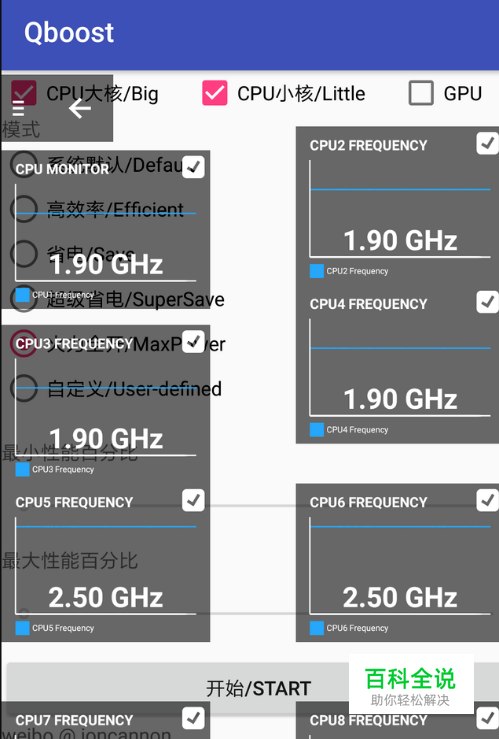The width and height of the screenshot is (499, 739).
Task: Enable the GPU checkbox
Action: (x=421, y=93)
